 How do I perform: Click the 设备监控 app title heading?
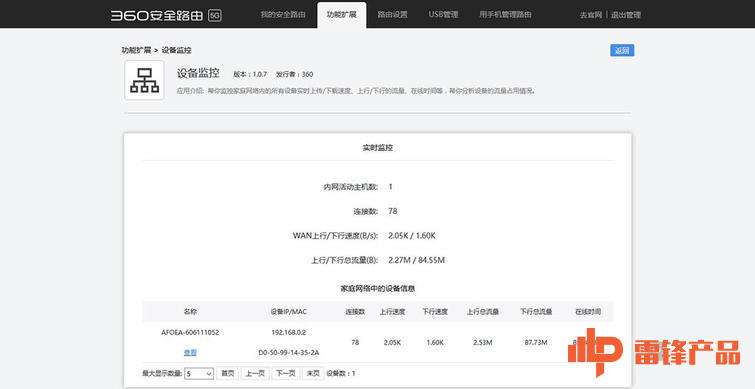(x=198, y=73)
